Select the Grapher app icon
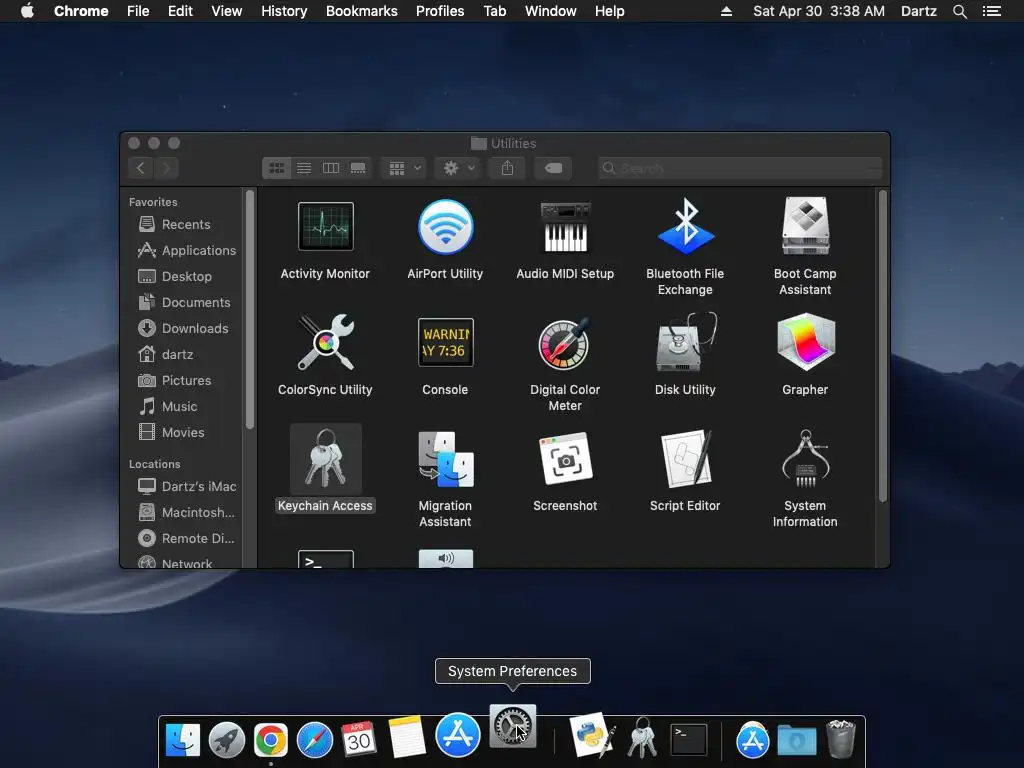1024x768 pixels. point(805,342)
